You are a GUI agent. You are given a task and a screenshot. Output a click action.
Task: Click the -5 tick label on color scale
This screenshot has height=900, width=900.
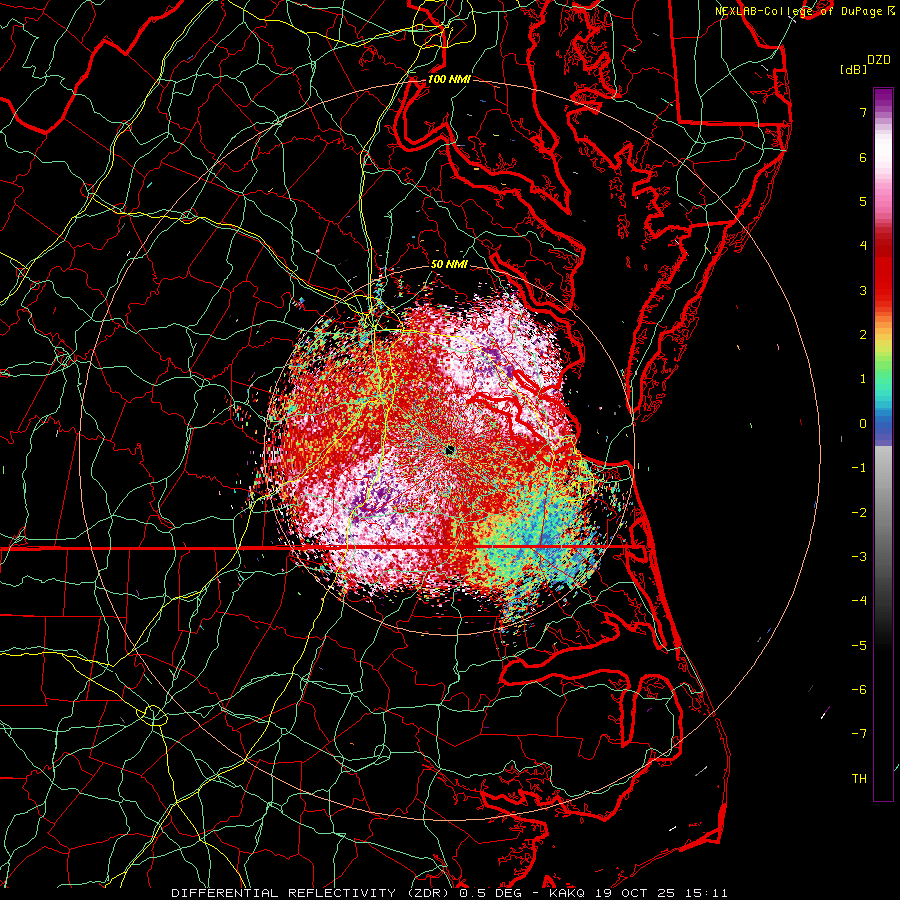point(859,645)
